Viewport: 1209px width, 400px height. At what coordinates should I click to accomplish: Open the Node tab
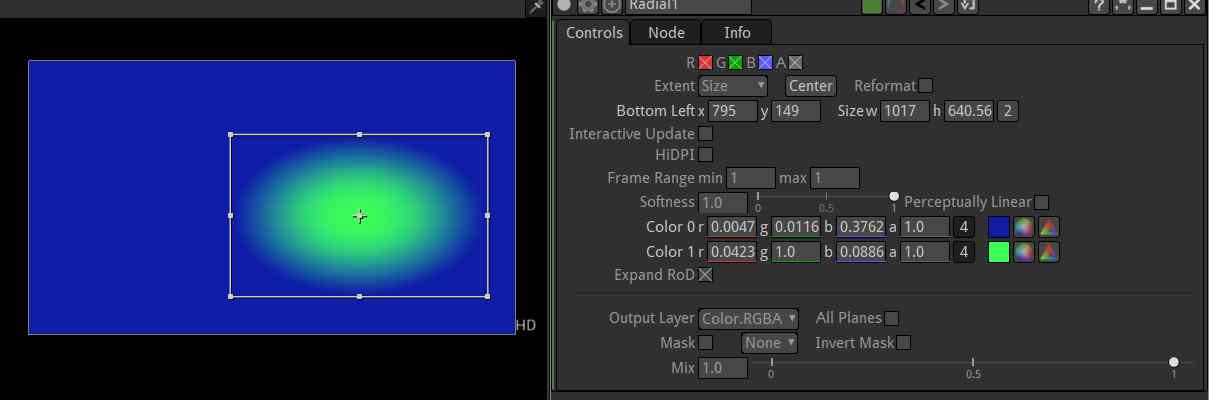point(666,32)
